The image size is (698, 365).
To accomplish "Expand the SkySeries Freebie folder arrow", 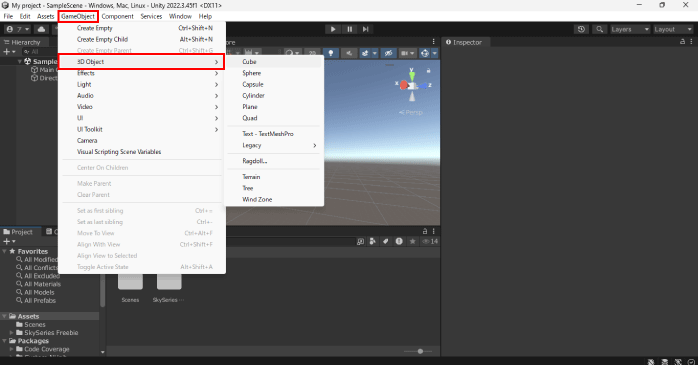I will coord(12,333).
